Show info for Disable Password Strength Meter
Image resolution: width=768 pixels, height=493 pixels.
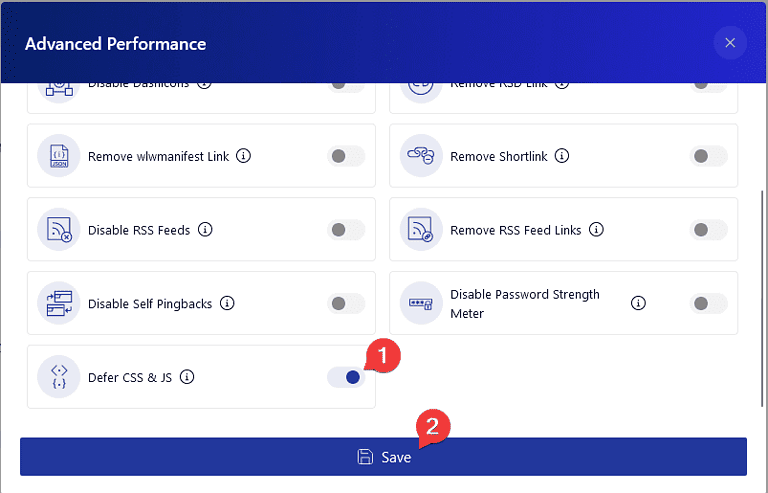638,303
